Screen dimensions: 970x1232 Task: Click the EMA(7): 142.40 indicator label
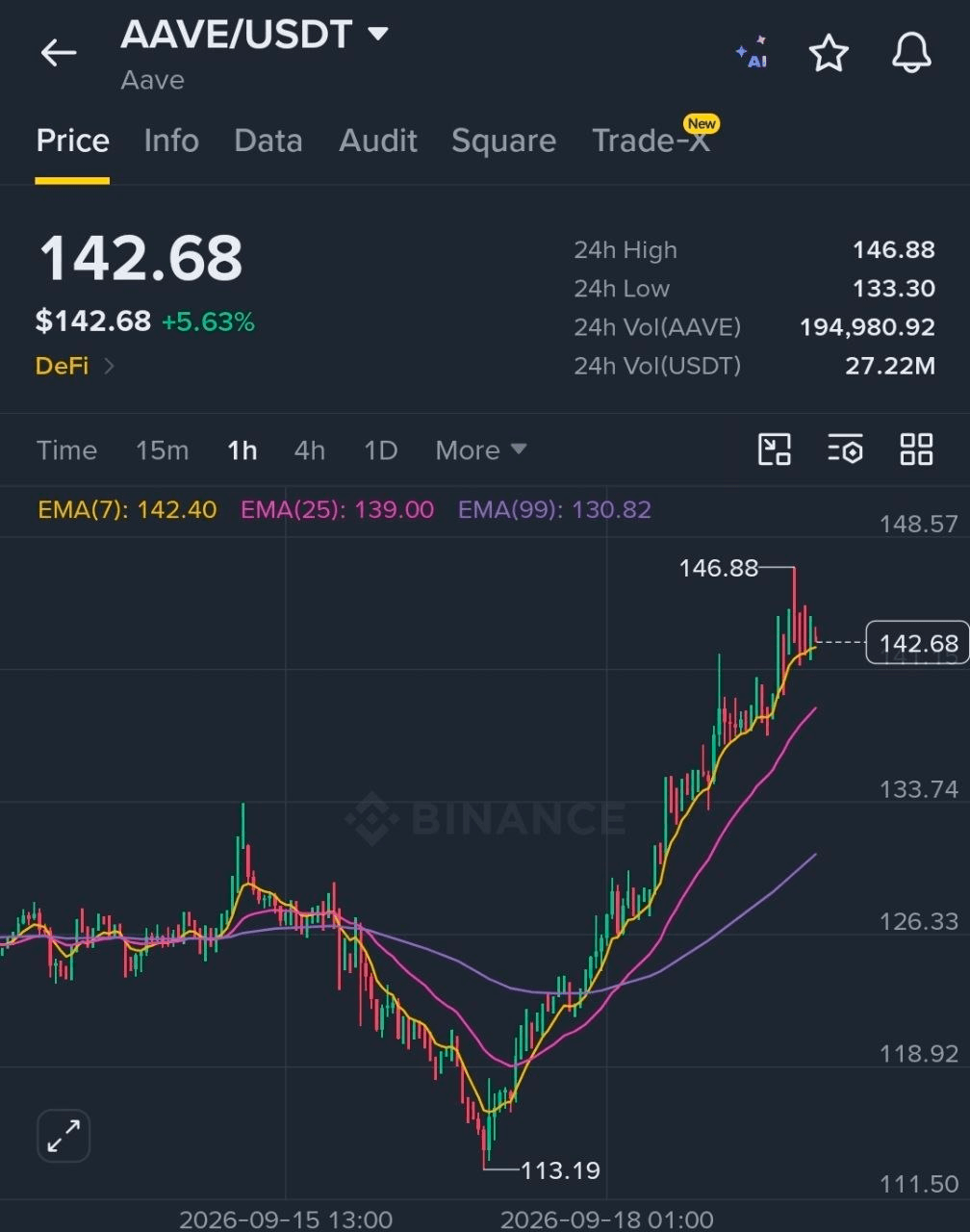point(127,509)
